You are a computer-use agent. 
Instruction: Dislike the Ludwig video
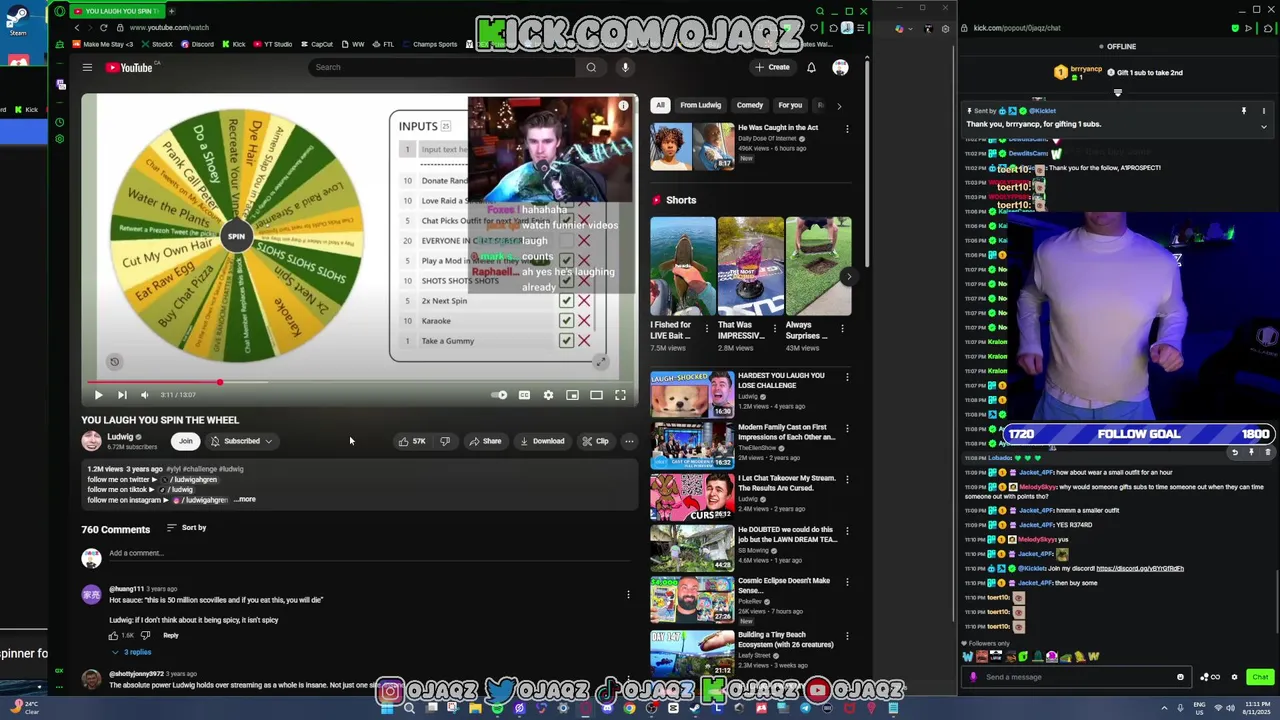pos(445,441)
